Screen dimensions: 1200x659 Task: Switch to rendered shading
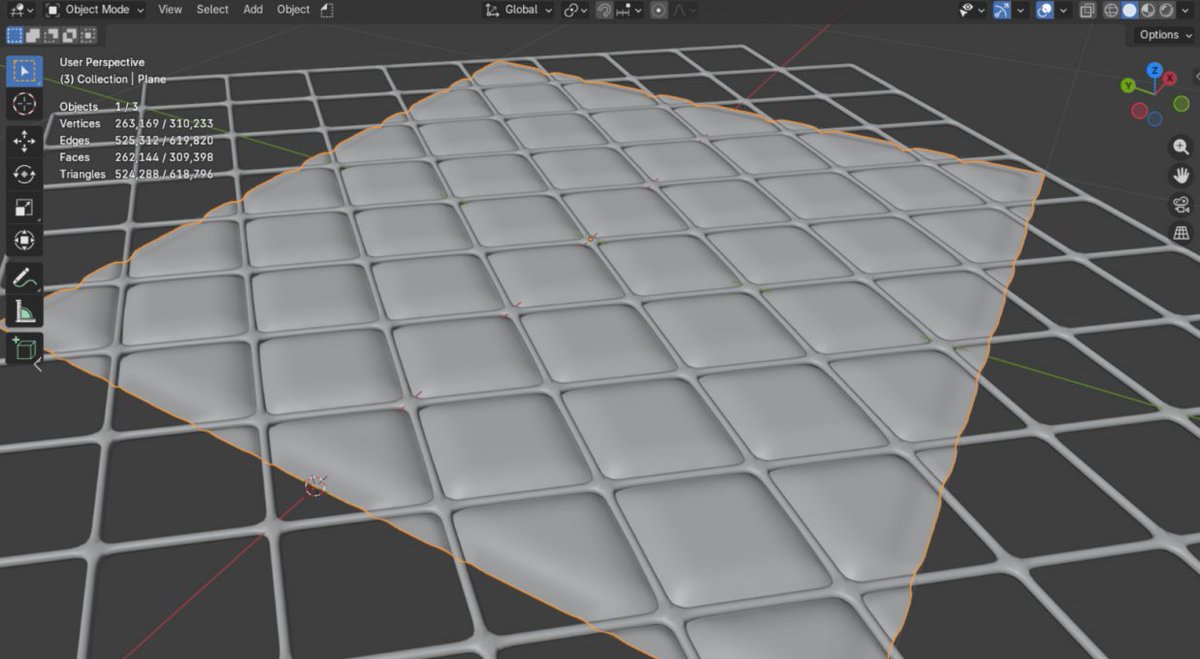1166,10
